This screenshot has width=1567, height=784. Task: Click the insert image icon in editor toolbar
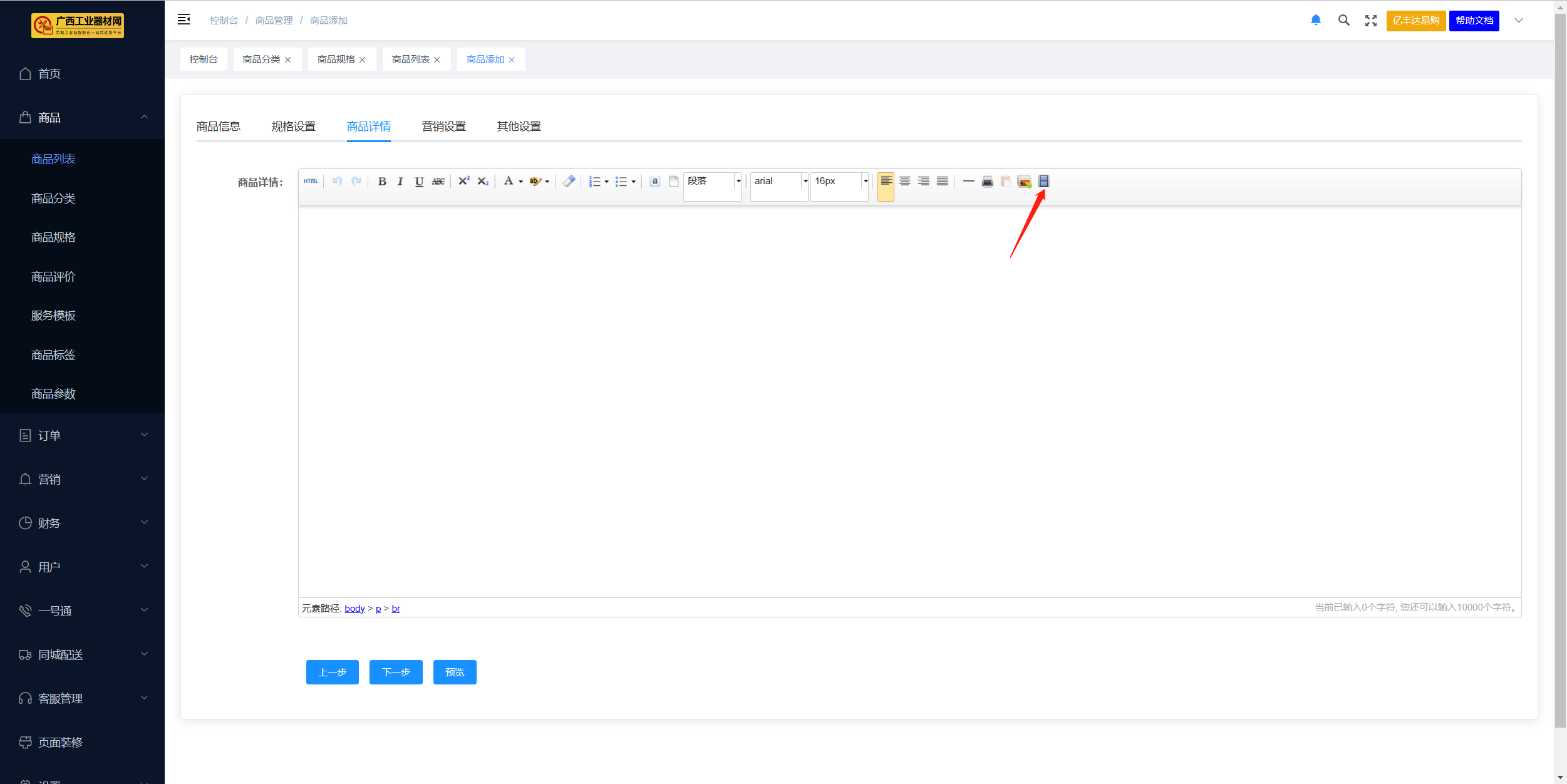click(x=1025, y=182)
